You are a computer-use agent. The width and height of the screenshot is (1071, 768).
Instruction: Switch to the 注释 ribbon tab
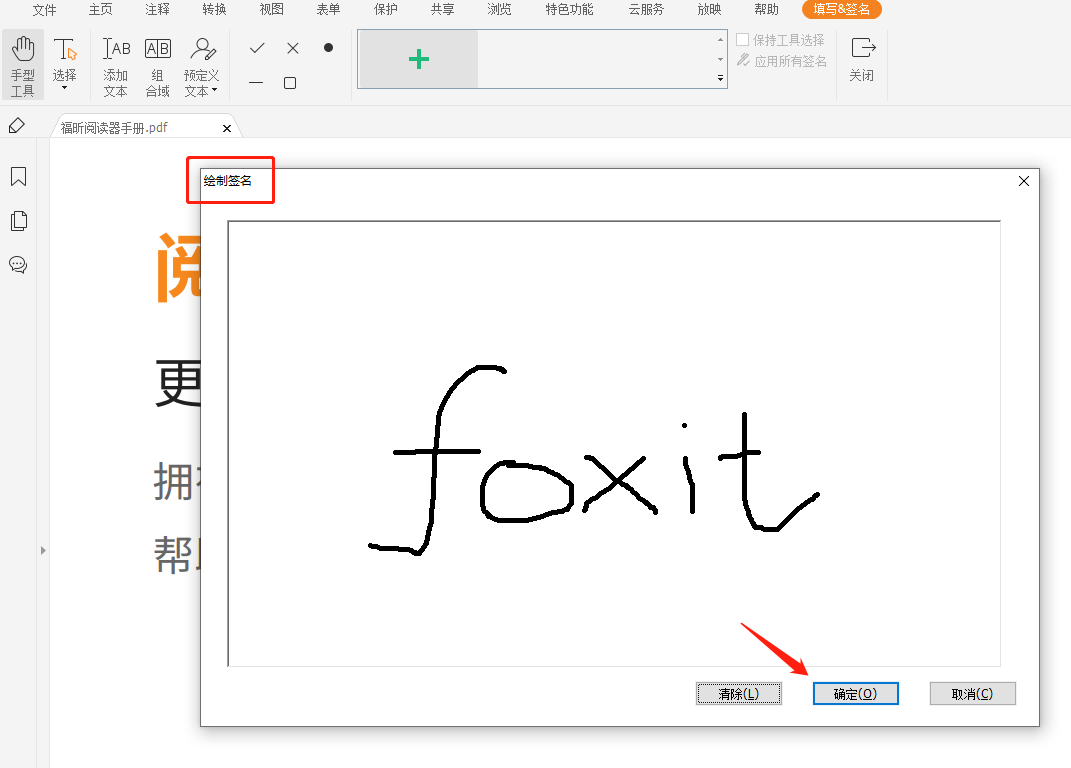pos(158,10)
